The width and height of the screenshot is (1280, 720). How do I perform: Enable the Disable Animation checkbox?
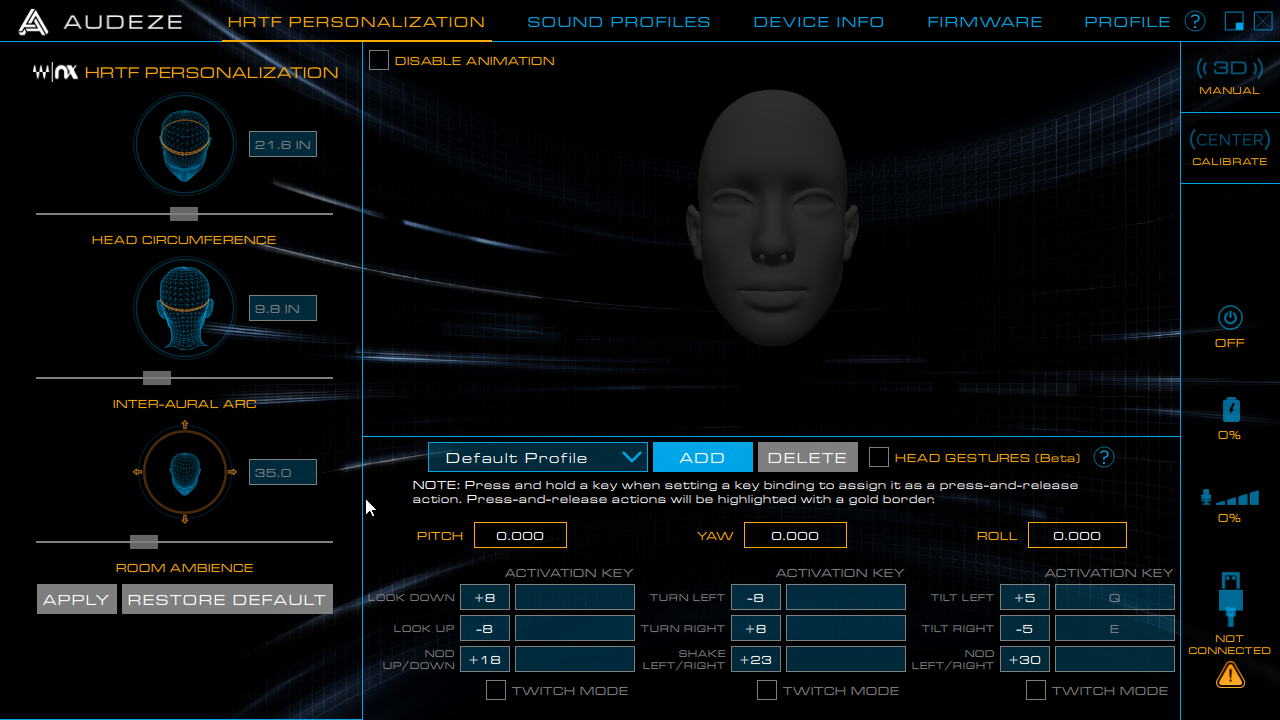(379, 60)
